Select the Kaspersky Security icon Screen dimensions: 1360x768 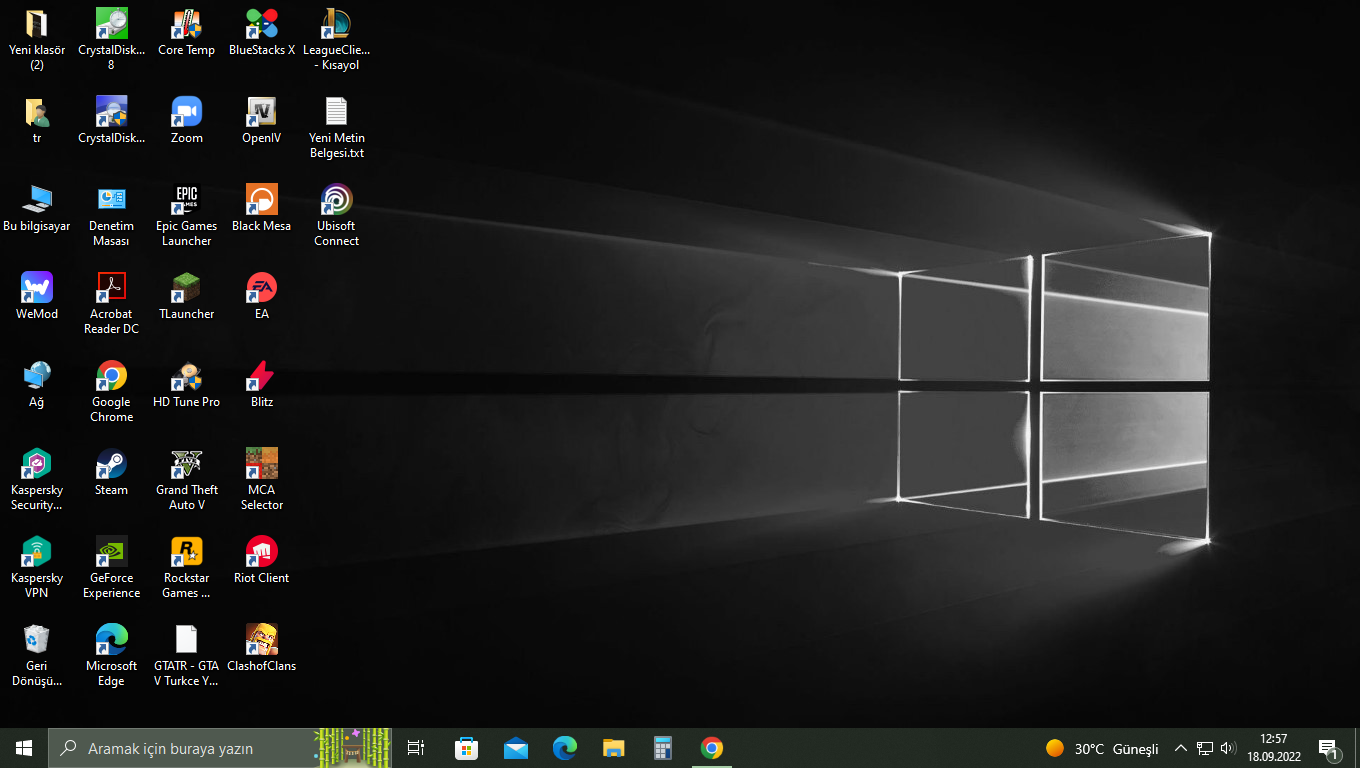(37, 464)
